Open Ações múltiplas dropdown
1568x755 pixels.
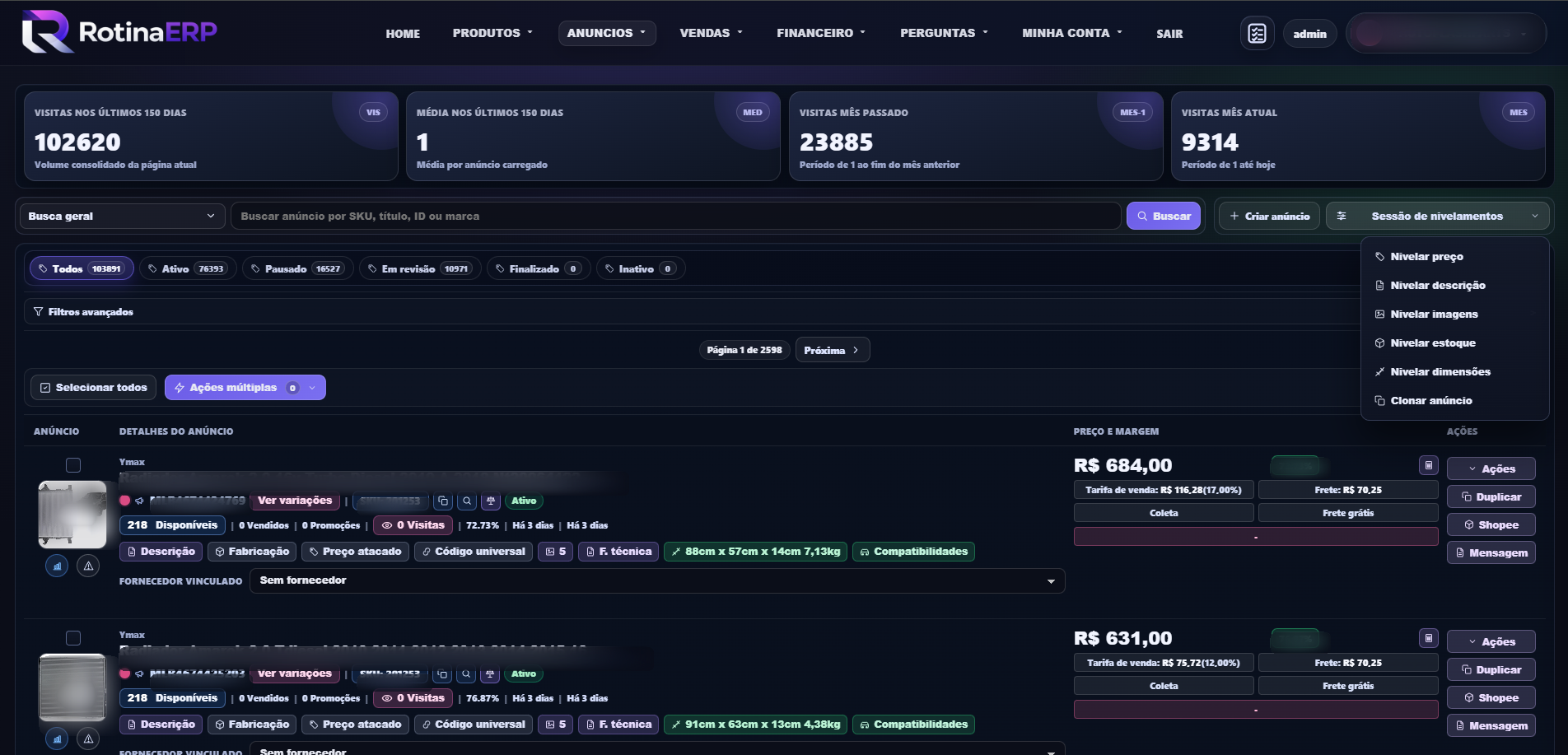(245, 388)
